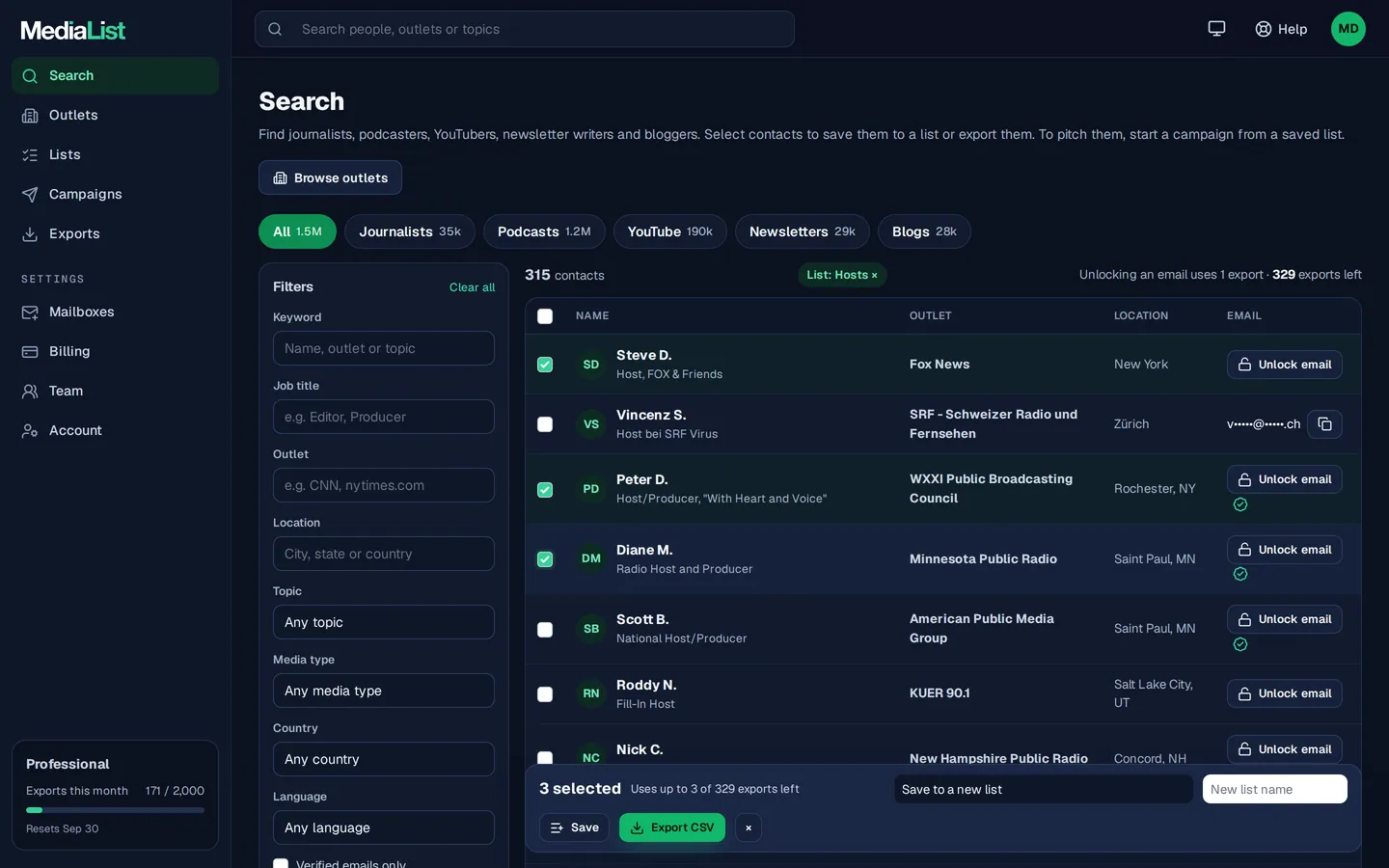Viewport: 1389px width, 868px height.
Task: Click the verified check icon in Diane M. row
Action: tap(1240, 574)
